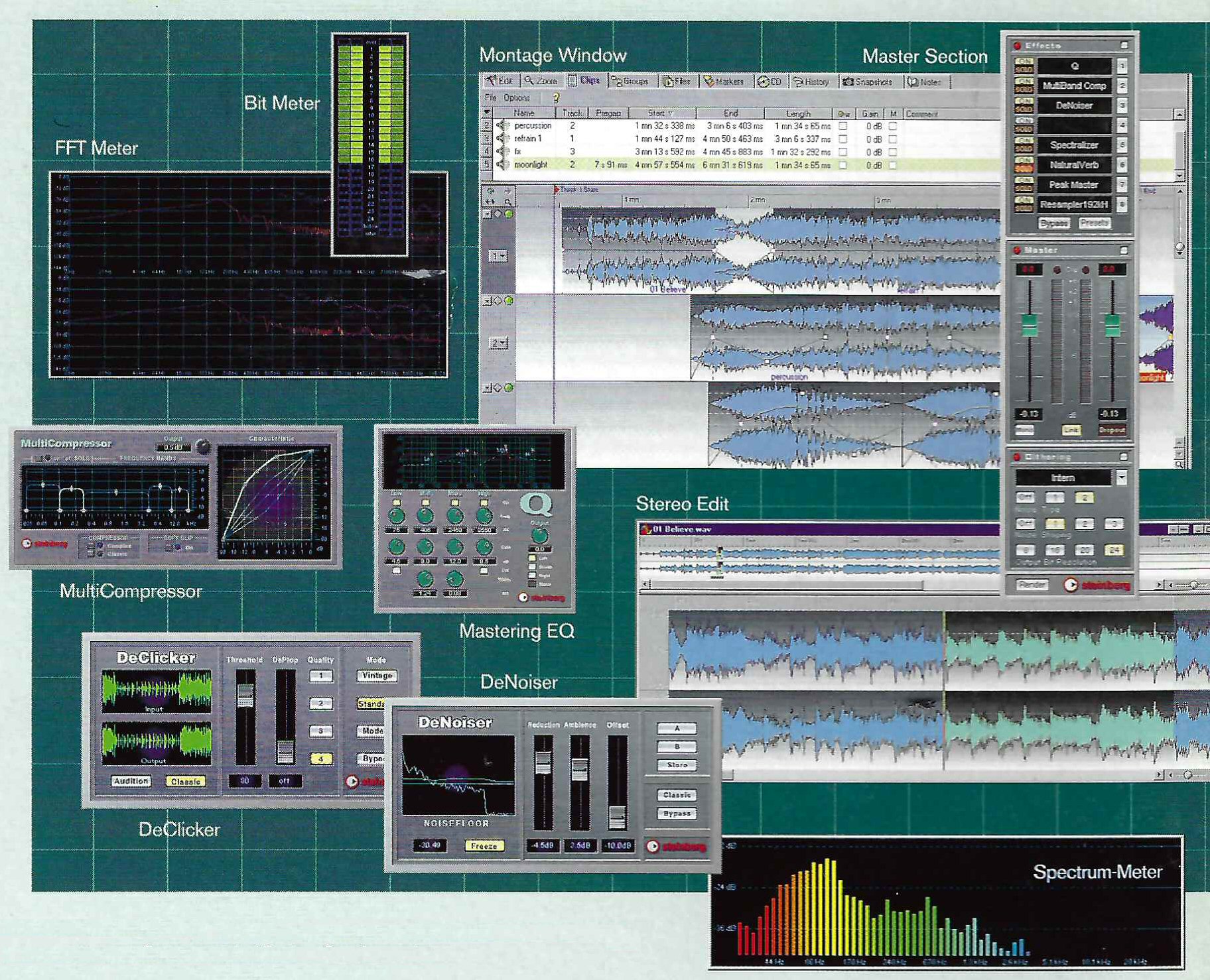Image resolution: width=1210 pixels, height=980 pixels.
Task: Click the red LED on the Effects panel header
Action: [1017, 46]
